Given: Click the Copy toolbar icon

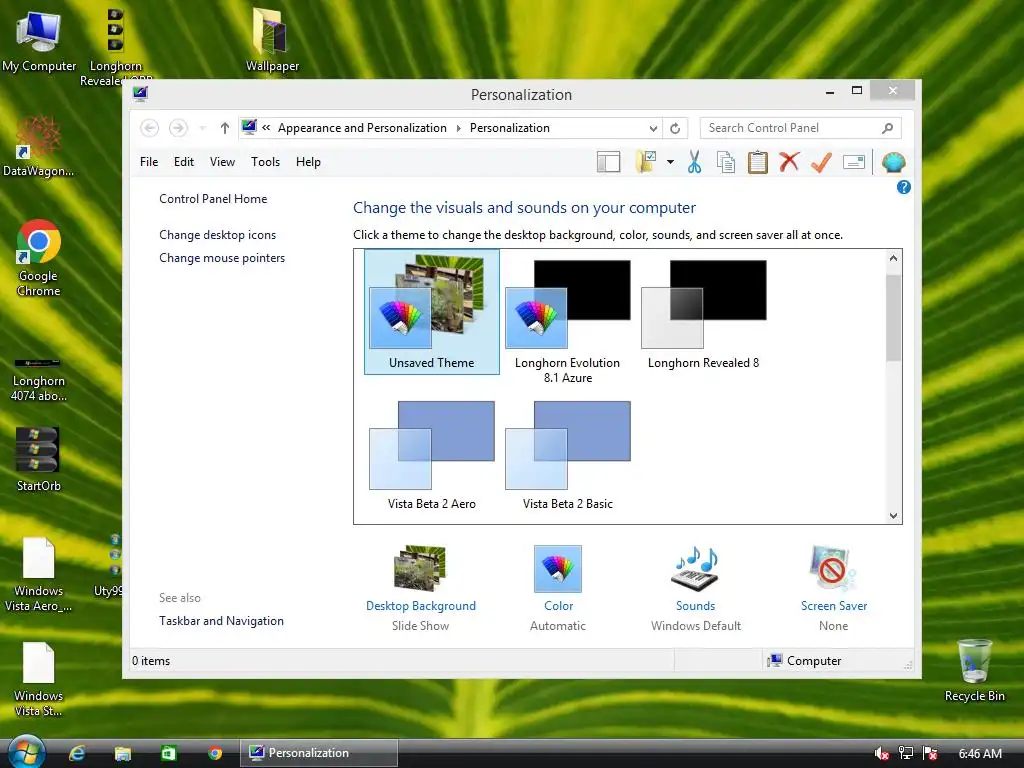Looking at the screenshot, I should click(726, 162).
